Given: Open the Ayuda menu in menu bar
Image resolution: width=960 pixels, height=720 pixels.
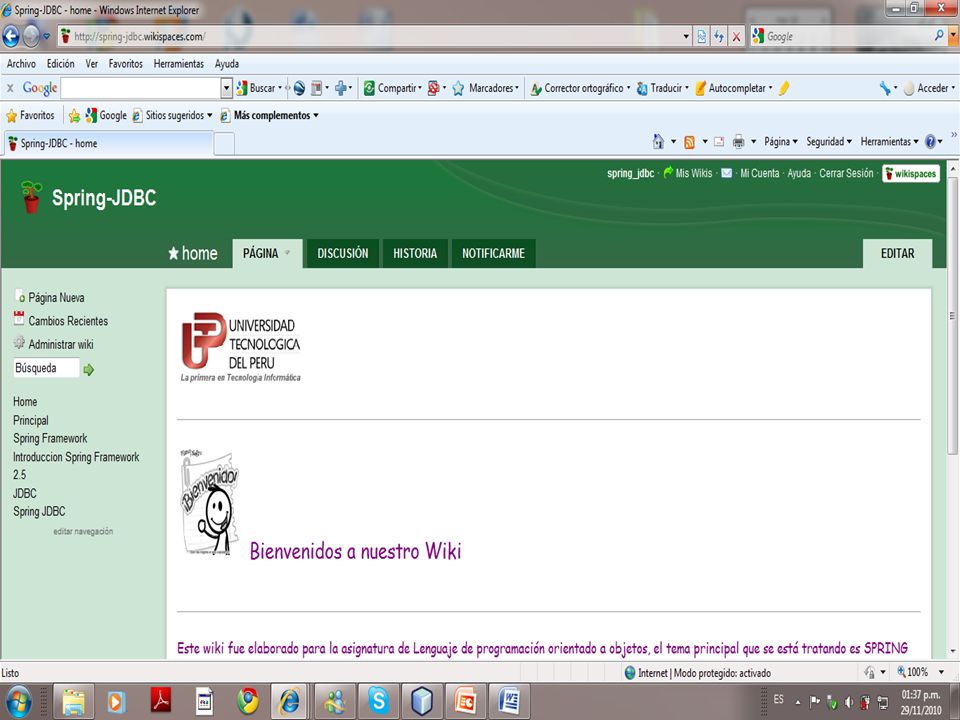Looking at the screenshot, I should pyautogui.click(x=227, y=64).
